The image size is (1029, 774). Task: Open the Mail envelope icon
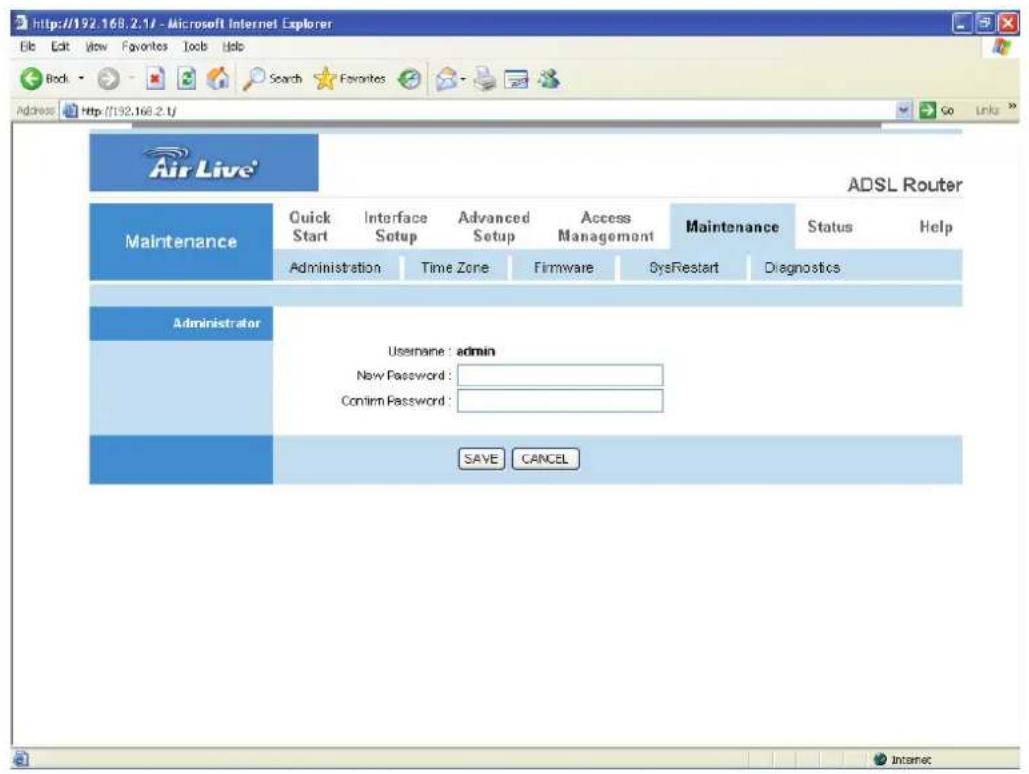446,79
